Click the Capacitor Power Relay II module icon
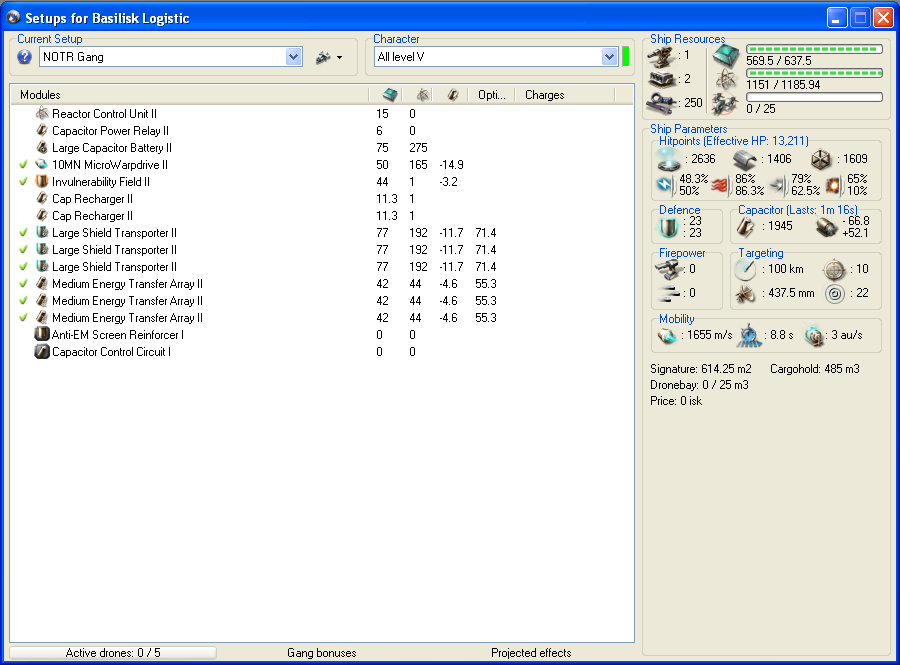900x665 pixels. click(x=42, y=131)
